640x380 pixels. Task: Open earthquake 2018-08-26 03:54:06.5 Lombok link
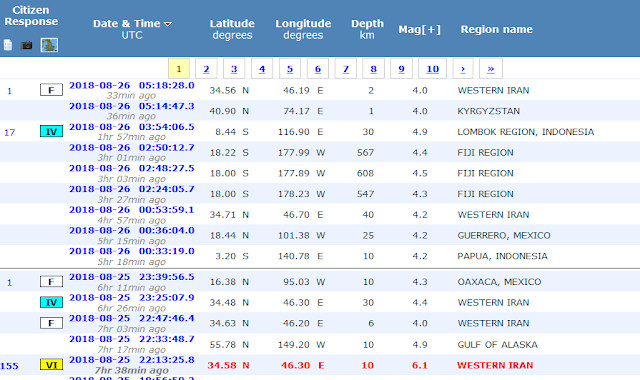pyautogui.click(x=131, y=127)
